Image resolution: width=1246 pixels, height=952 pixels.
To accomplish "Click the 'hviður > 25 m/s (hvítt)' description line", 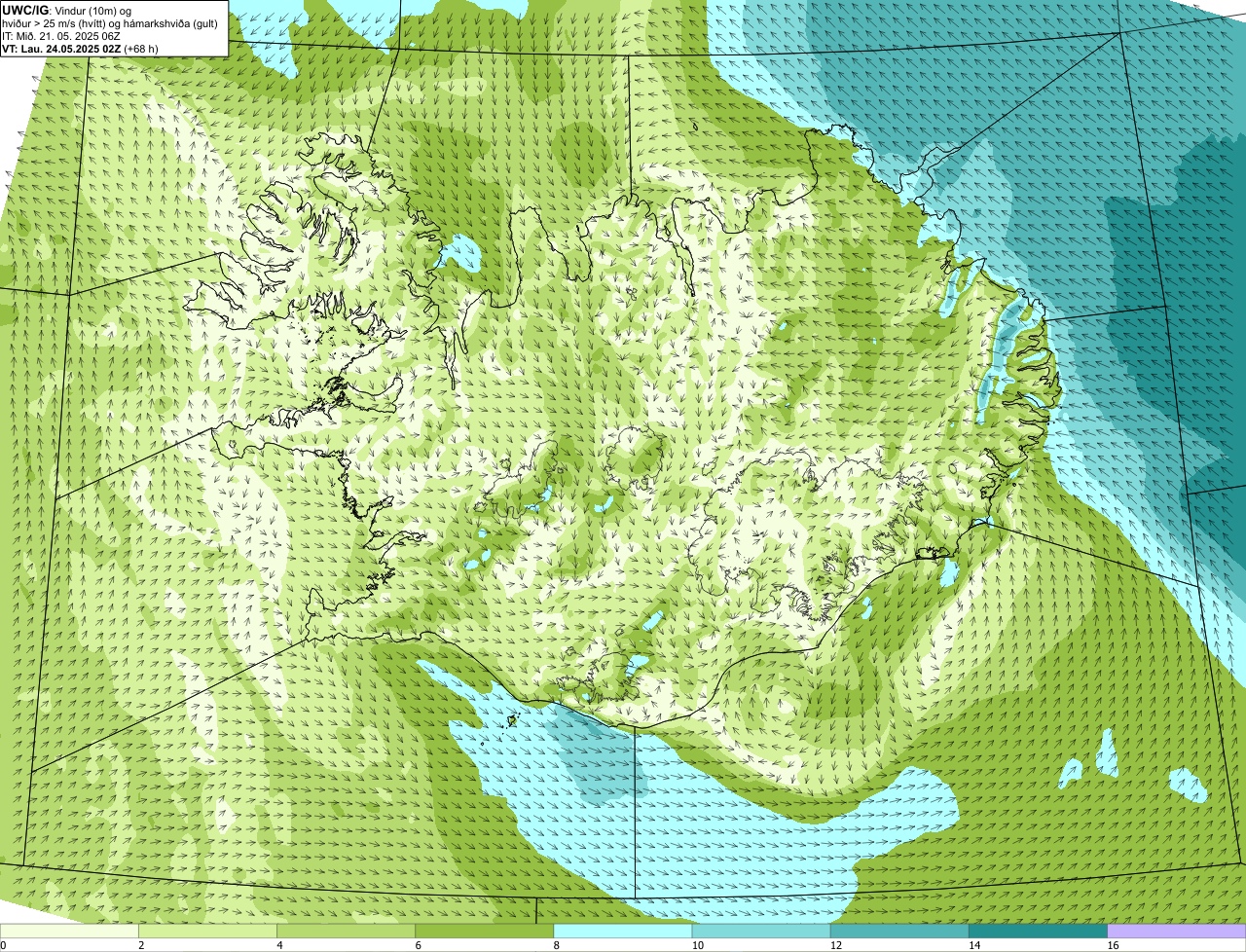I will (110, 23).
